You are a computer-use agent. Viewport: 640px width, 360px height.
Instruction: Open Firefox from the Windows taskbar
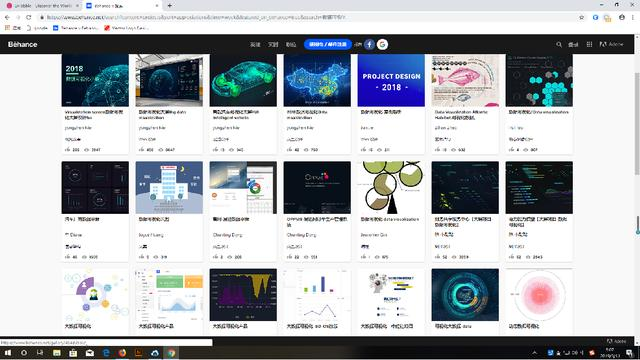point(122,353)
